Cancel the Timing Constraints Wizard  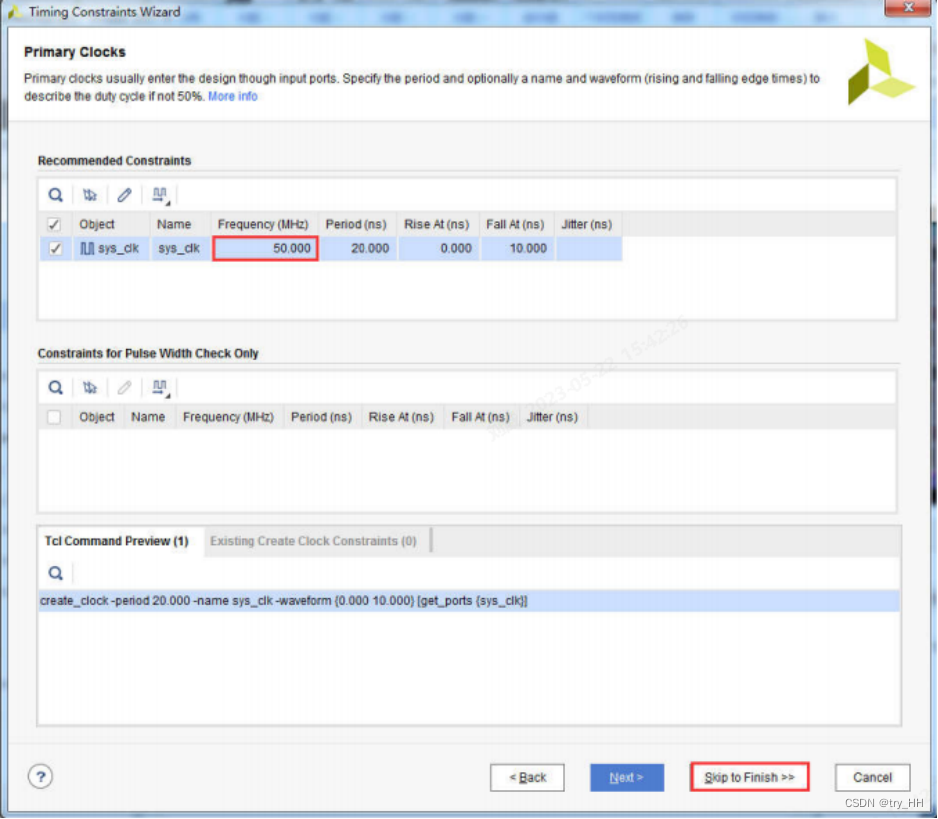click(872, 777)
